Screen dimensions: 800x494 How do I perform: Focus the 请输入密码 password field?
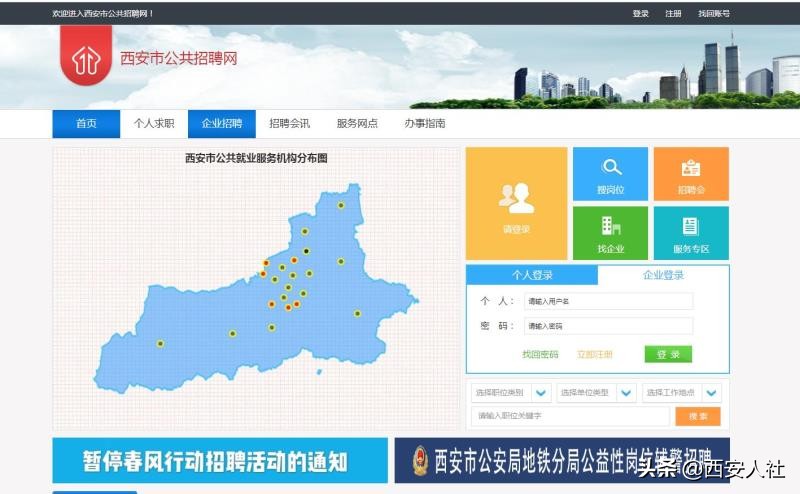(x=609, y=326)
